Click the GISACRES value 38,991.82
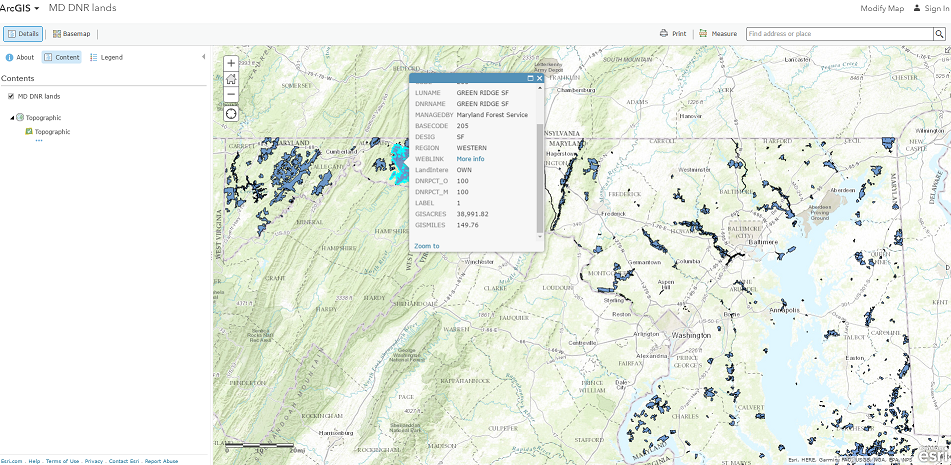This screenshot has height=465, width=951. pyautogui.click(x=472, y=214)
